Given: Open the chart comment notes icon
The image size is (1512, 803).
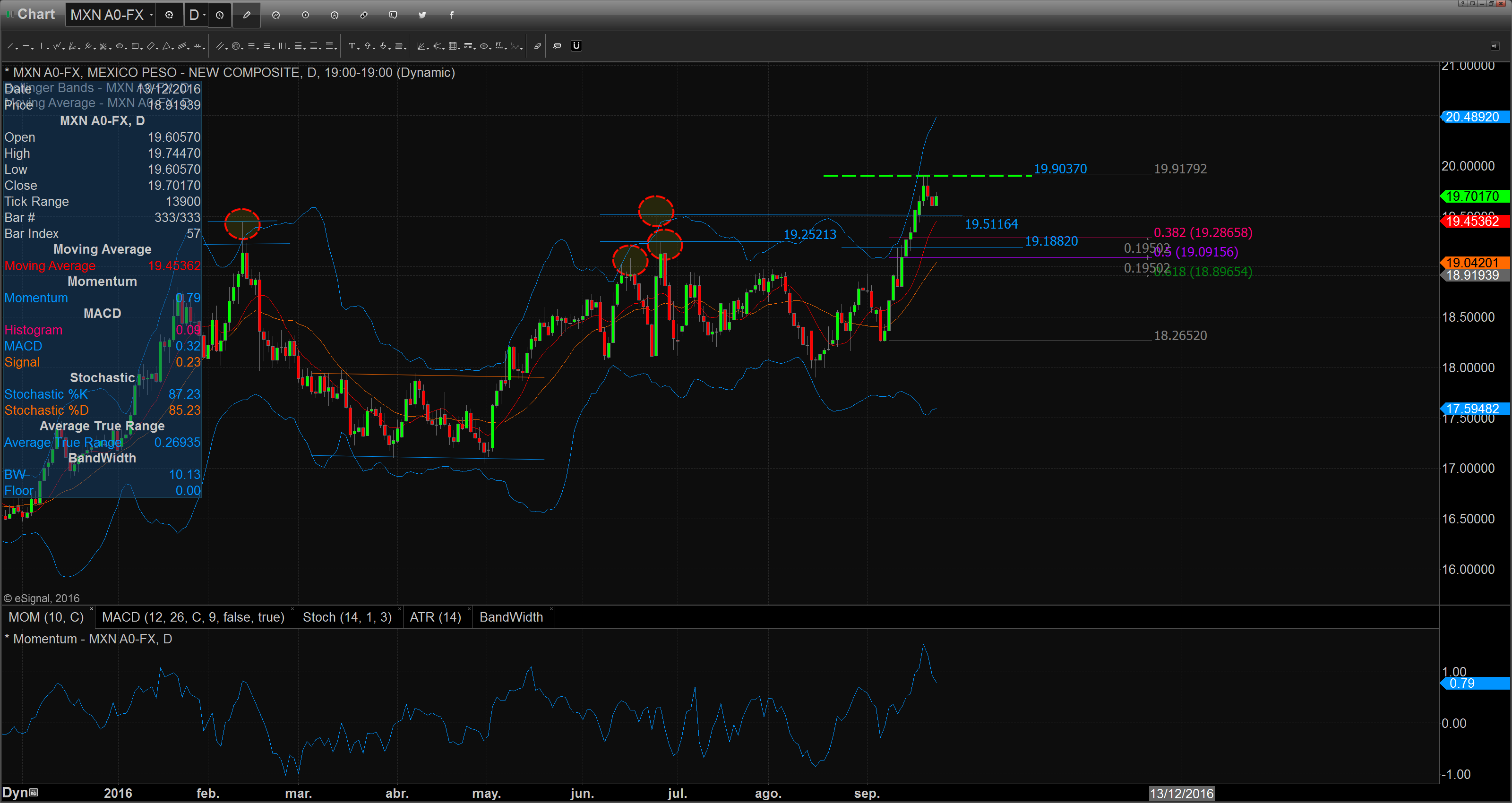Looking at the screenshot, I should pyautogui.click(x=557, y=46).
